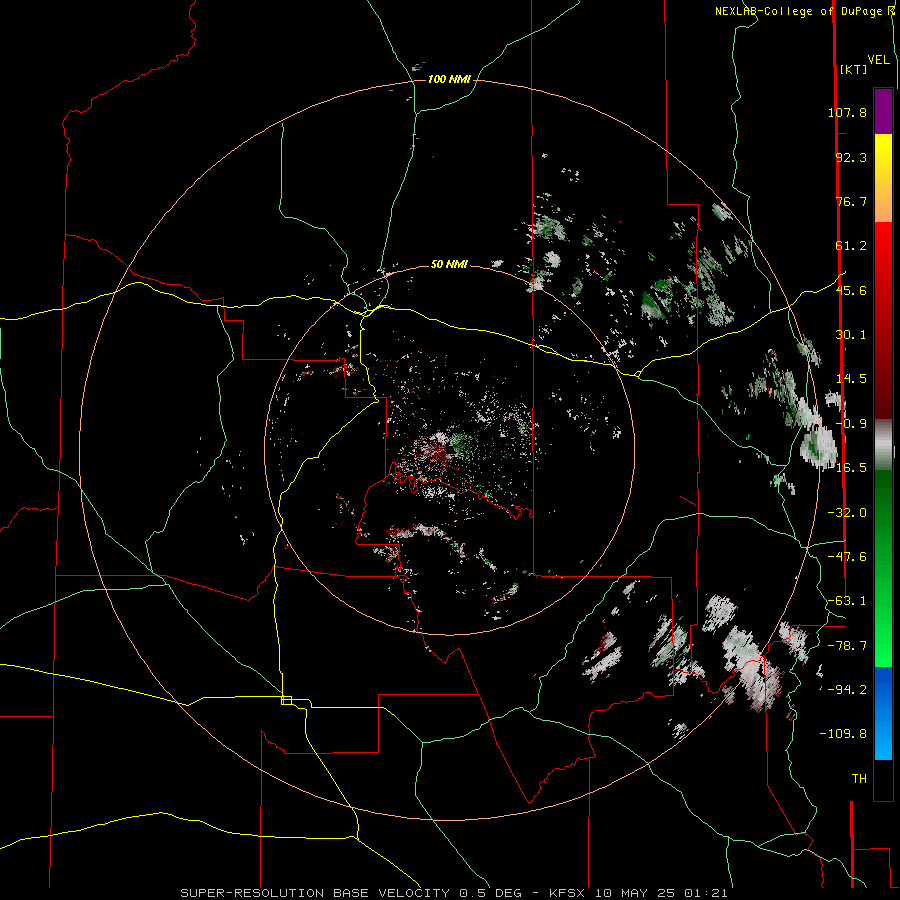Select the -63.1 velocity scale value

847,601
